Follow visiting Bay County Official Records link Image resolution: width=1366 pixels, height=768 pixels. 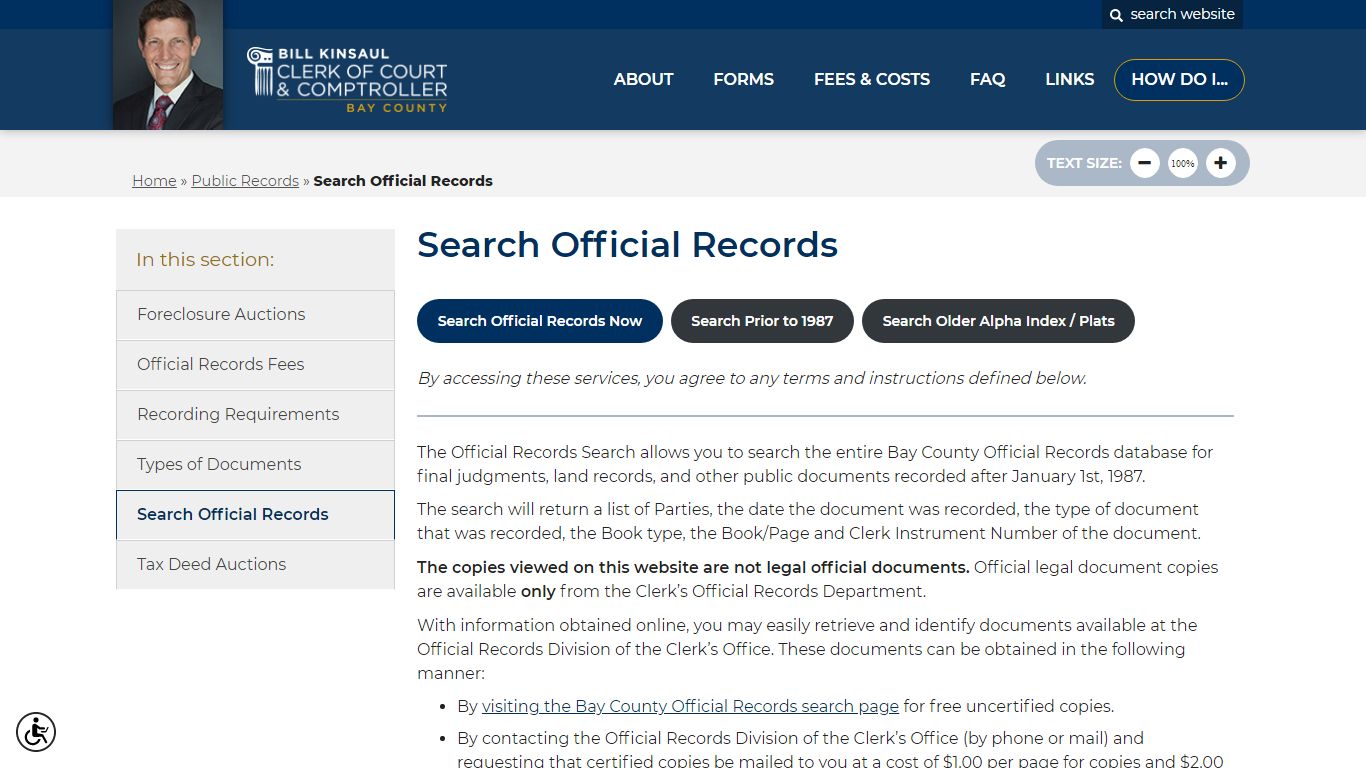click(x=690, y=706)
